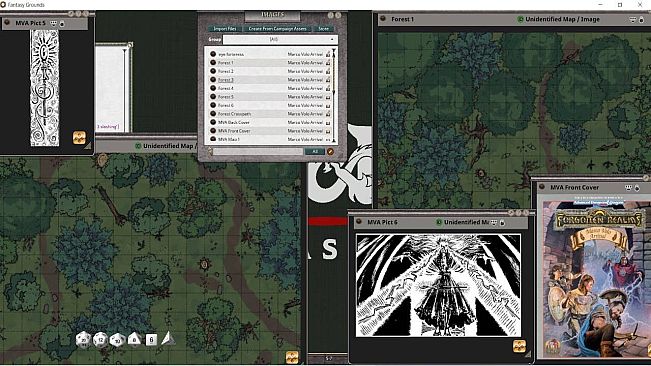
Task: Click the link icon beside Forest Crosspath row
Action: pos(213,114)
